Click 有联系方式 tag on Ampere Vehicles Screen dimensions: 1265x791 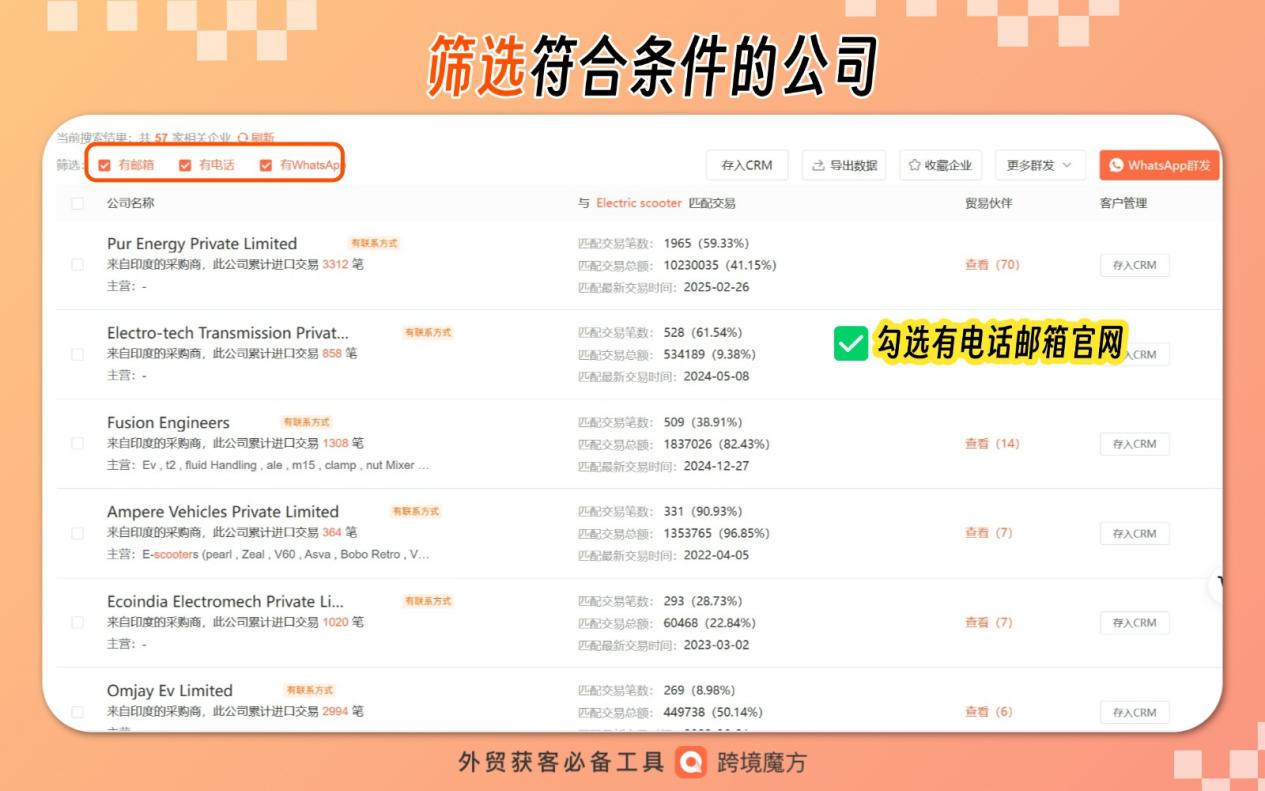pyautogui.click(x=416, y=511)
